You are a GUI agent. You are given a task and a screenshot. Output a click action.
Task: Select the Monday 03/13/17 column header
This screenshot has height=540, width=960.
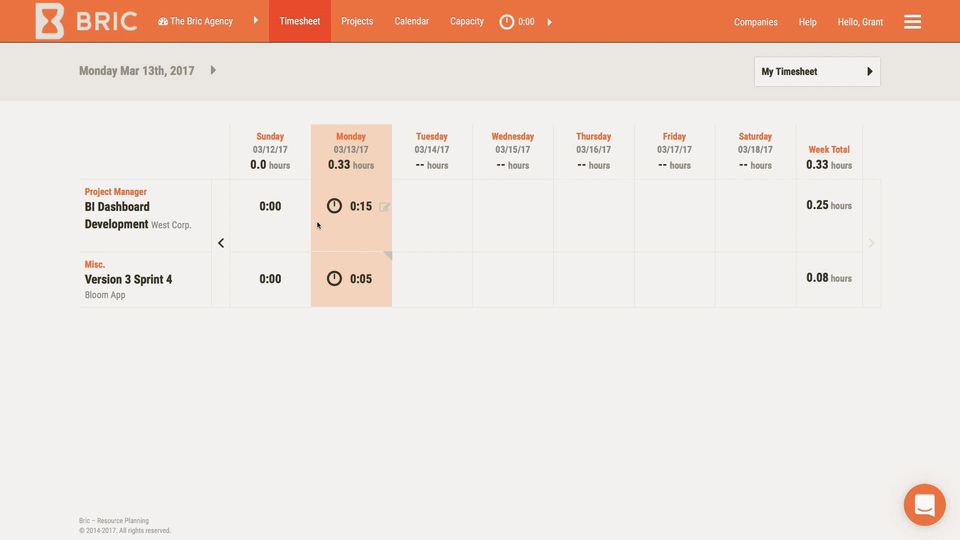pyautogui.click(x=351, y=151)
